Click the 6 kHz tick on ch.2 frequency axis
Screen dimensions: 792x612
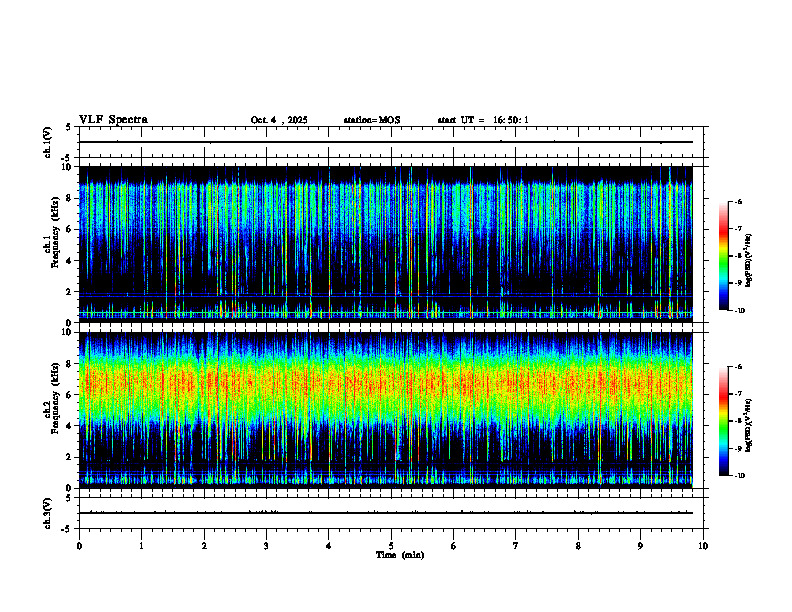(70, 395)
